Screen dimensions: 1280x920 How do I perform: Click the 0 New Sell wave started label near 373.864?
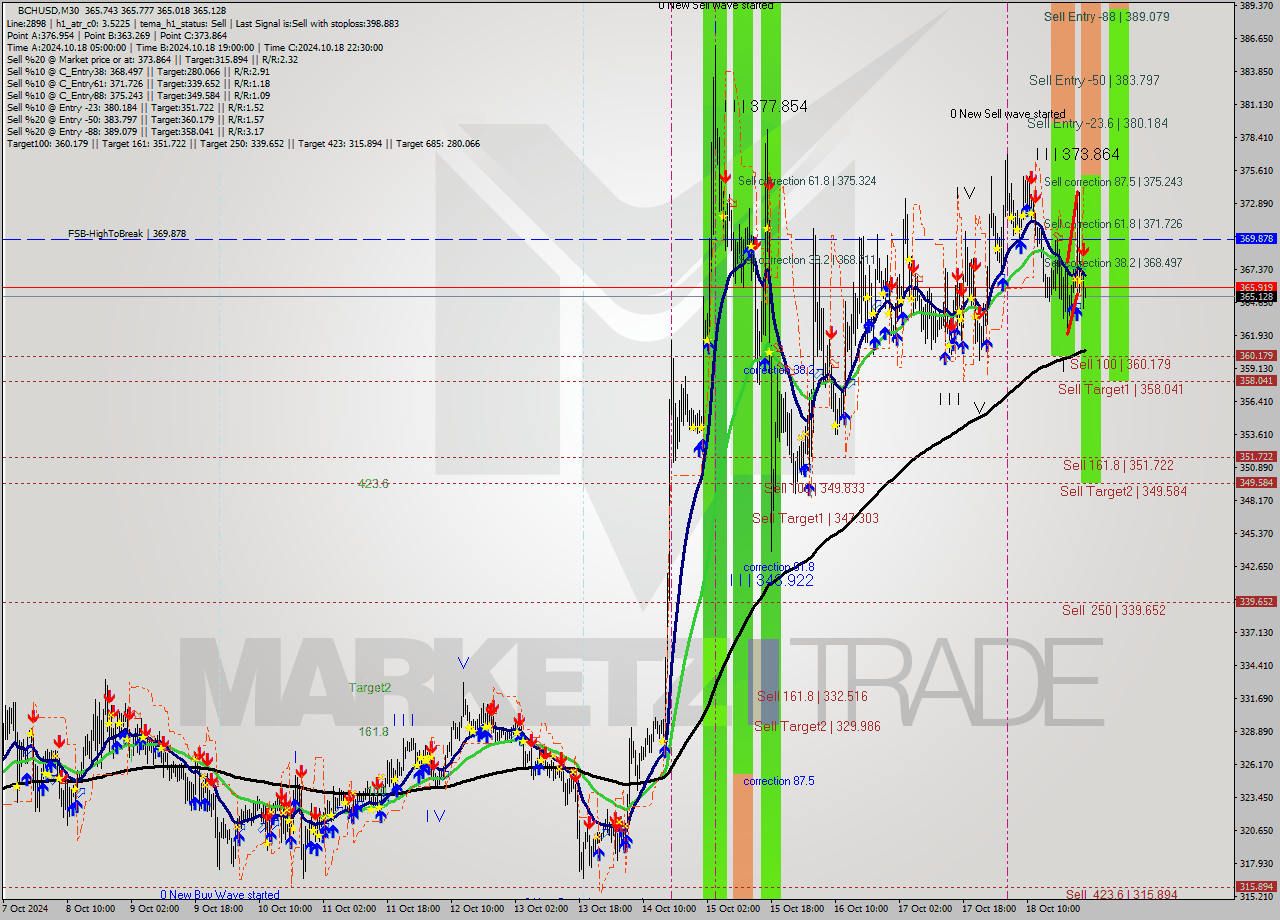click(1007, 114)
